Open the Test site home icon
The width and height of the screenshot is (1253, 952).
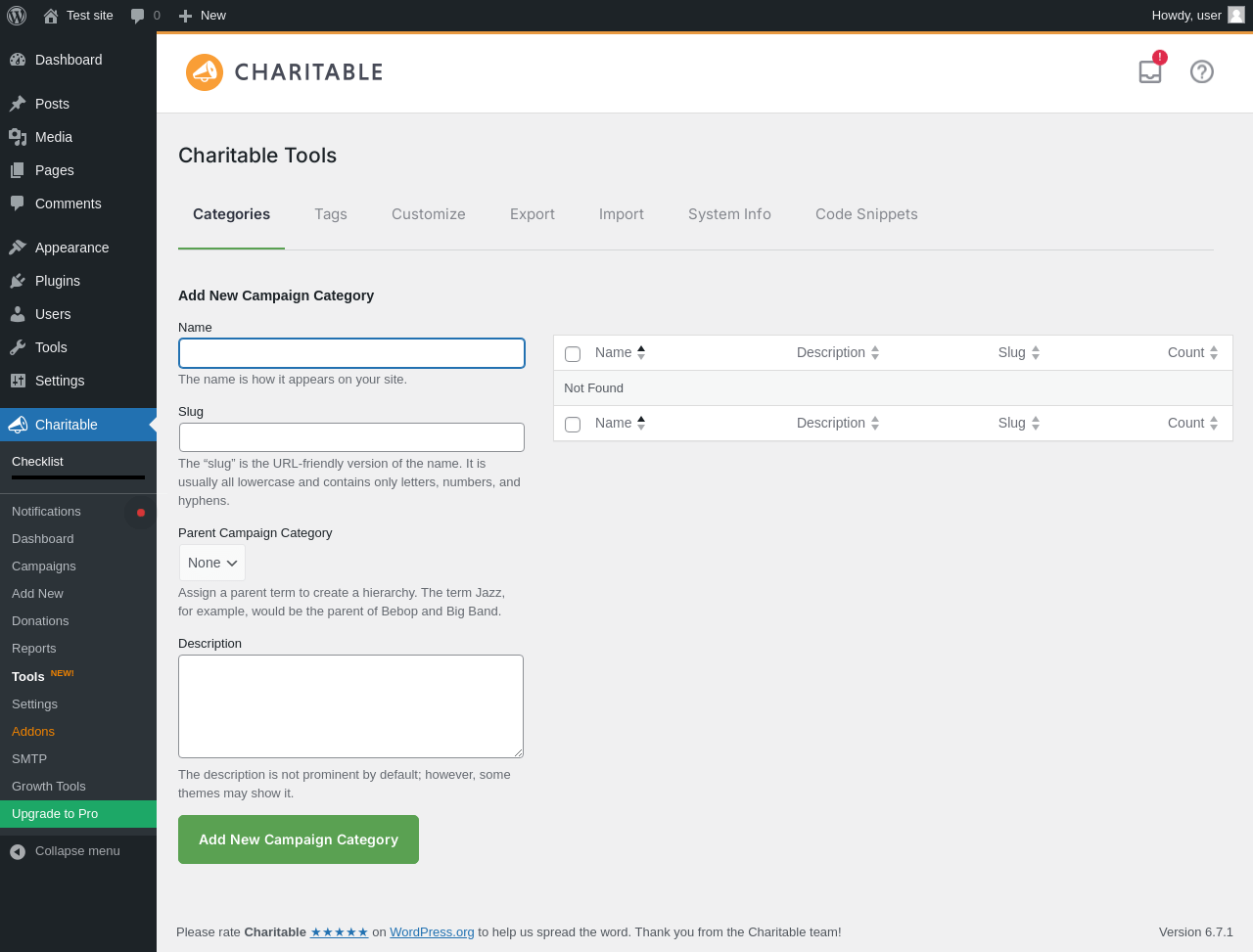(x=51, y=16)
